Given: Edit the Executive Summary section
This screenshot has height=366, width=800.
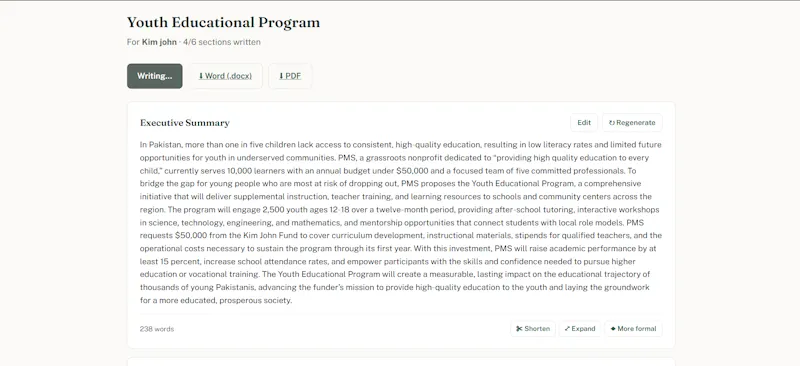Looking at the screenshot, I should pyautogui.click(x=584, y=123).
